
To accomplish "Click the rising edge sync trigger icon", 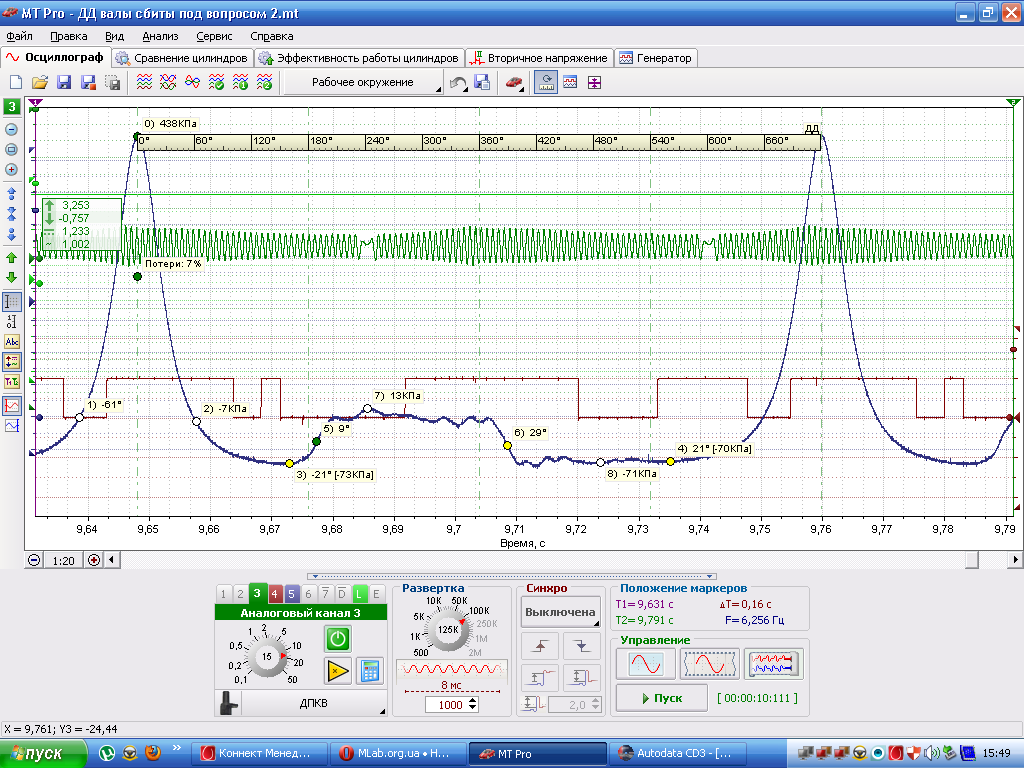I will pos(540,646).
